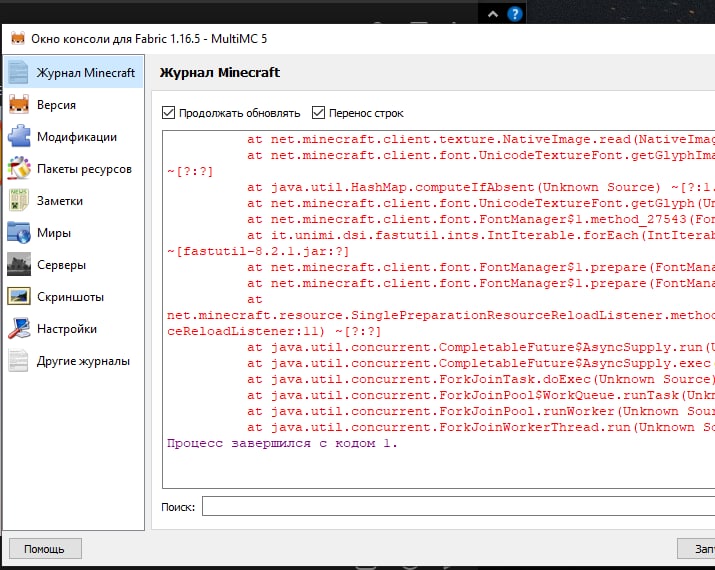Select the Серверы page
This screenshot has height=570, width=715.
pyautogui.click(x=74, y=264)
